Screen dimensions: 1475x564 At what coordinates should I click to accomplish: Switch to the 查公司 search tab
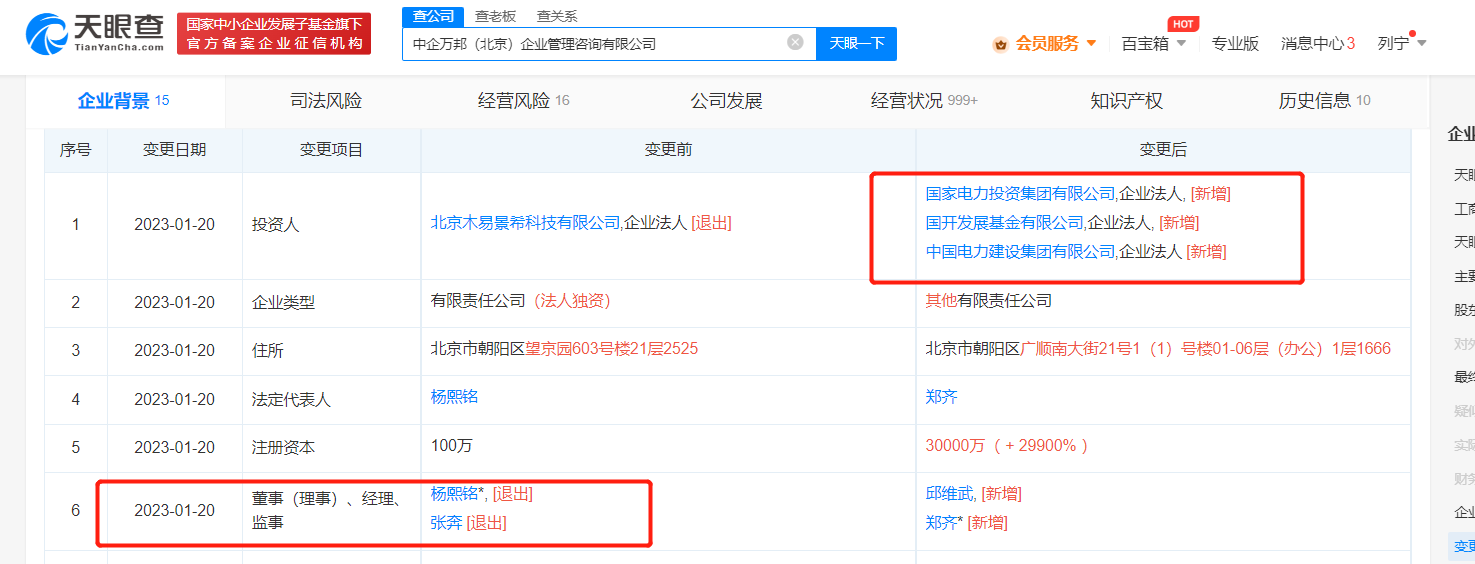pos(433,16)
